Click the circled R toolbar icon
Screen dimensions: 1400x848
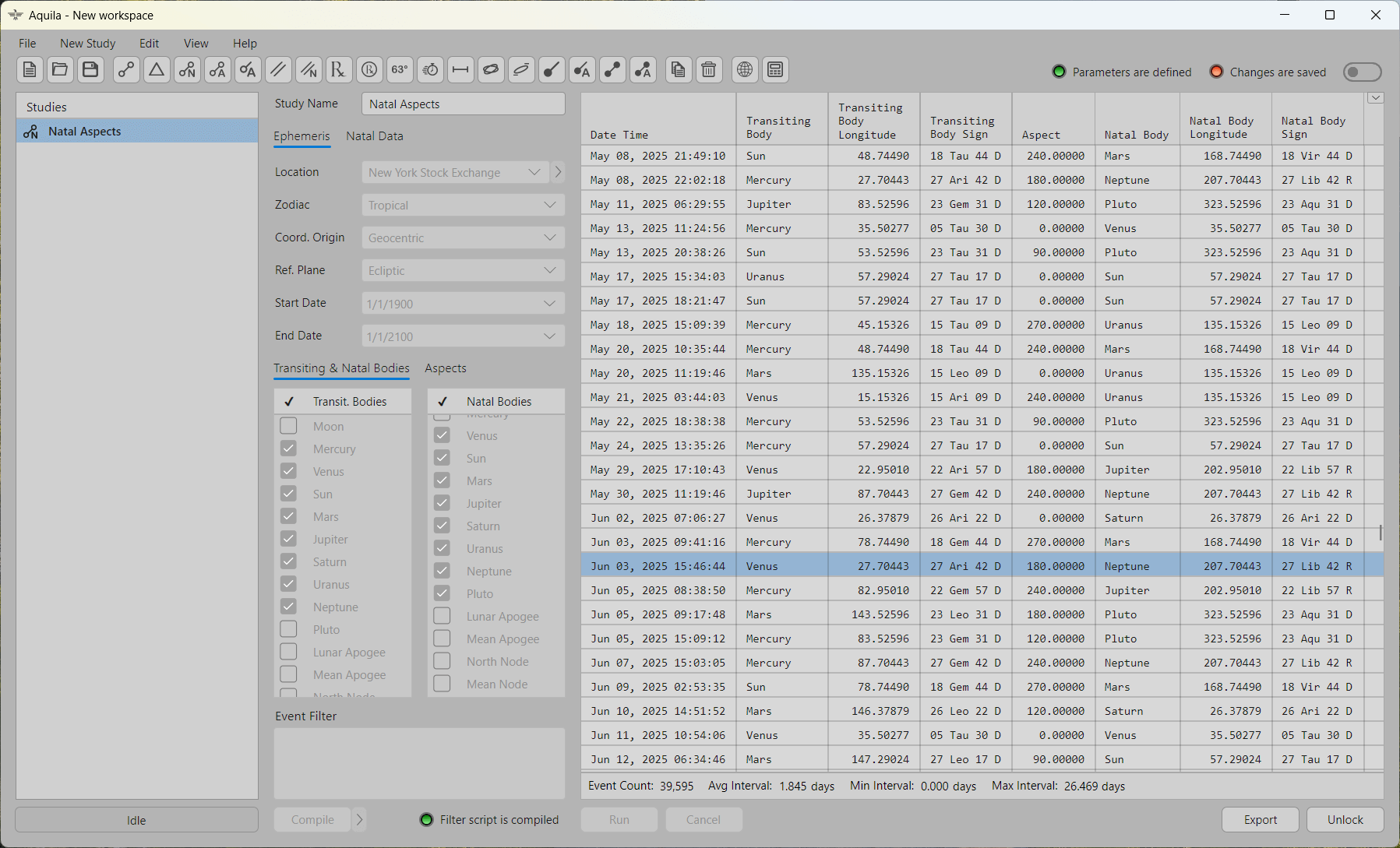pyautogui.click(x=369, y=70)
